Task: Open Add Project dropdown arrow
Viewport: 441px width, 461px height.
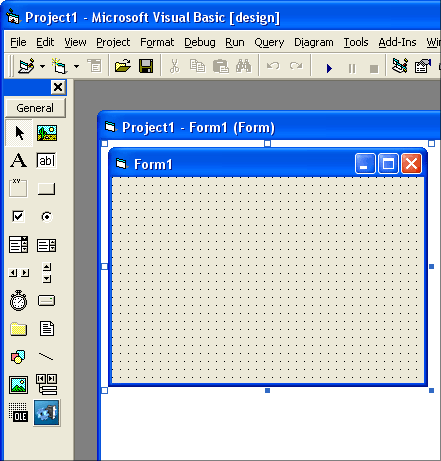Action: (42, 66)
